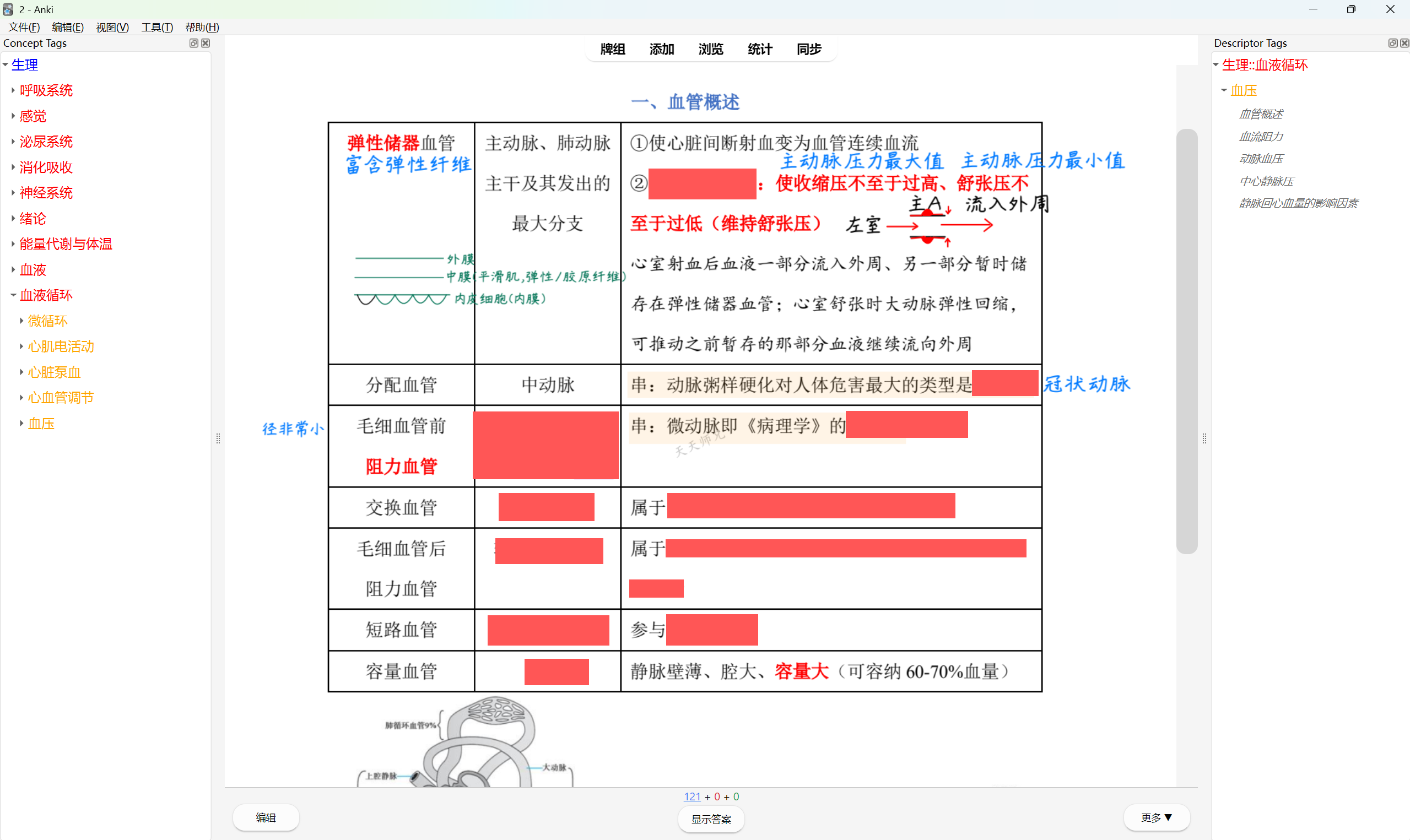Select the 血液循环 tag label
The height and width of the screenshot is (840, 1410).
(x=46, y=295)
